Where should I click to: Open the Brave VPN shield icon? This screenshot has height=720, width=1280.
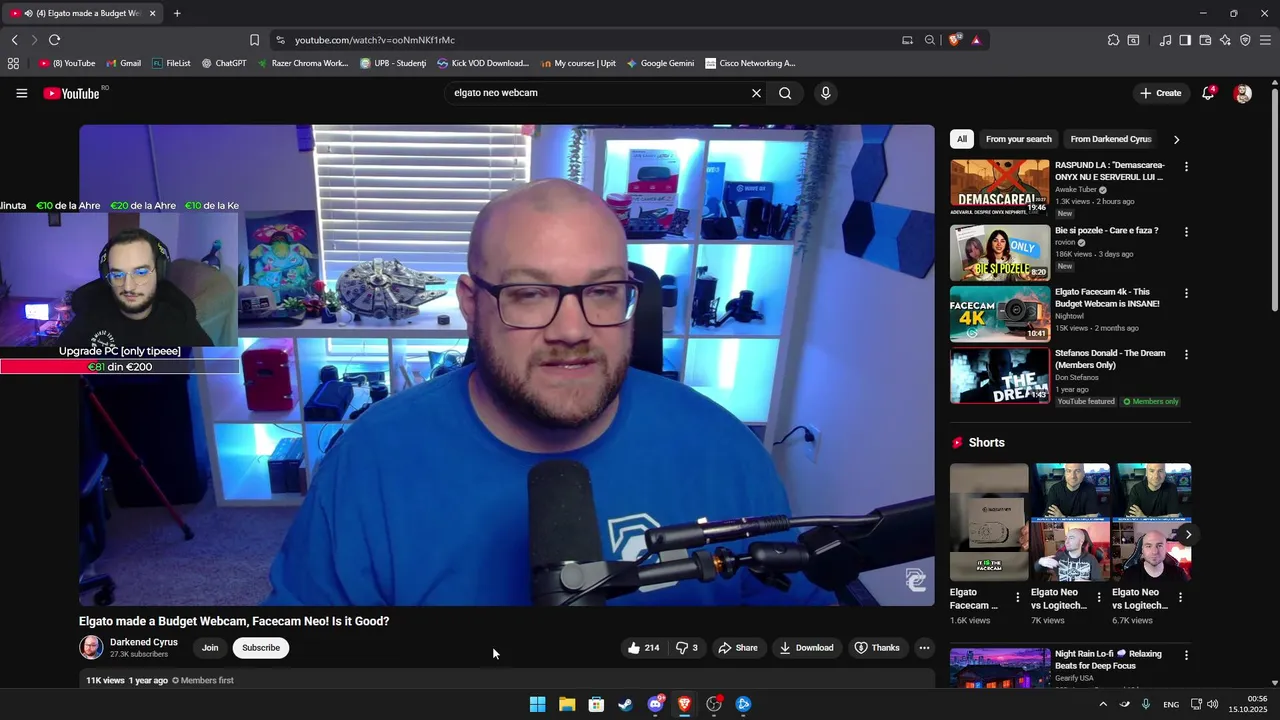point(1245,40)
